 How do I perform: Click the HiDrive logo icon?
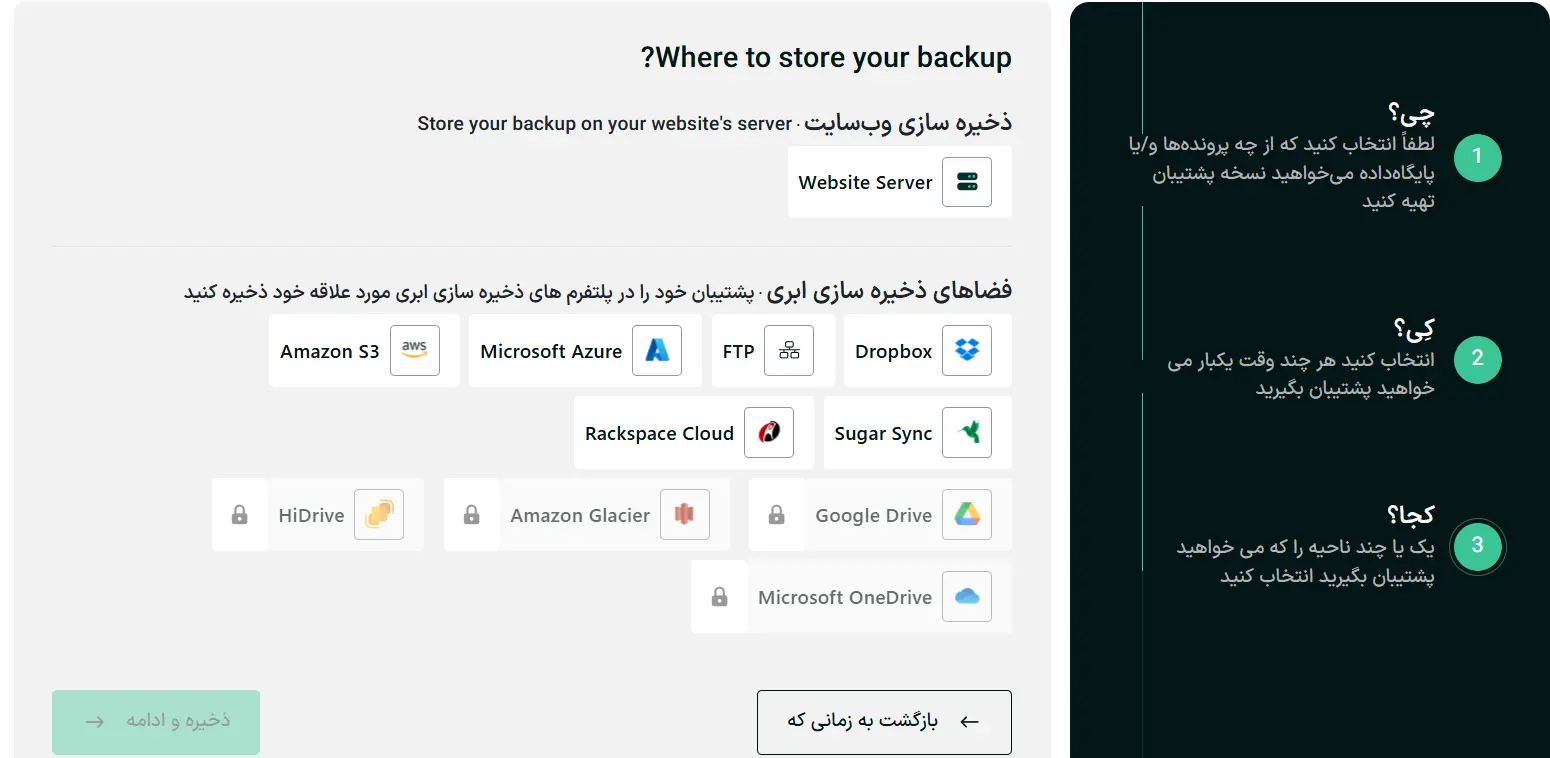379,515
